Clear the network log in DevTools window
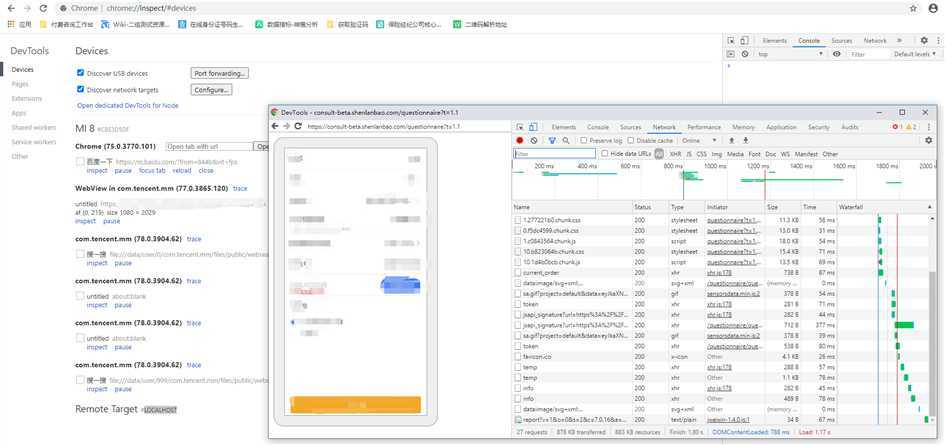The width and height of the screenshot is (945, 445). (534, 140)
